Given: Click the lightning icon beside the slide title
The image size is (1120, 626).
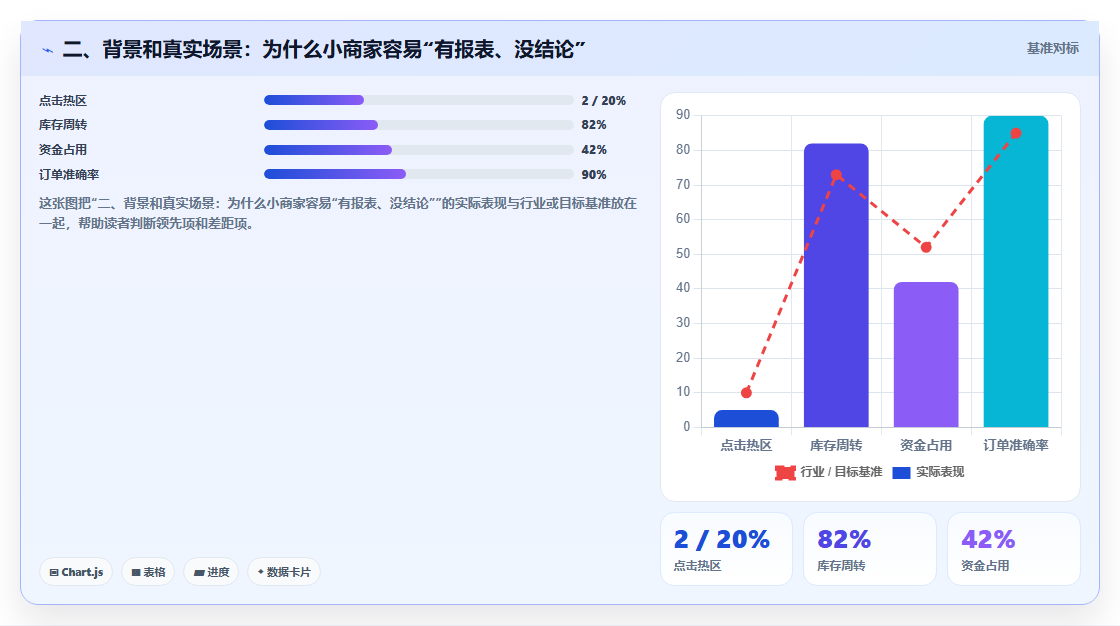Looking at the screenshot, I should coord(48,50).
